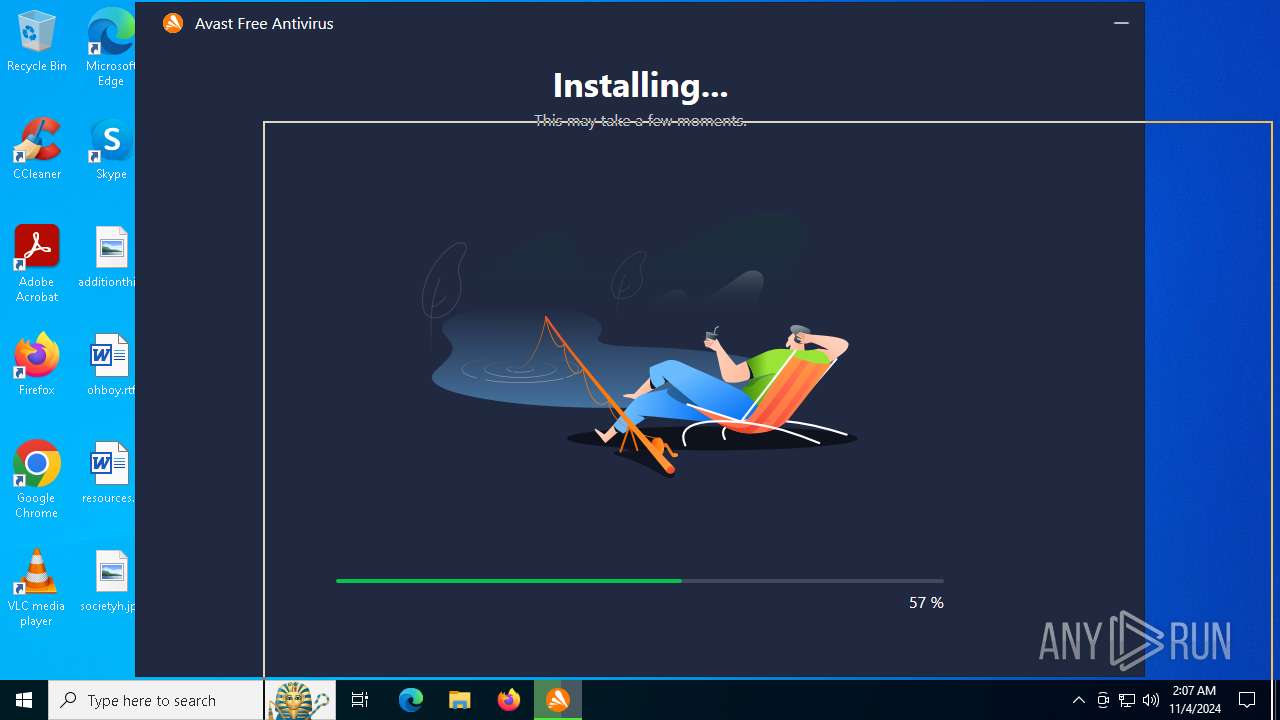
Task: Click the Installing... heading
Action: pyautogui.click(x=640, y=85)
